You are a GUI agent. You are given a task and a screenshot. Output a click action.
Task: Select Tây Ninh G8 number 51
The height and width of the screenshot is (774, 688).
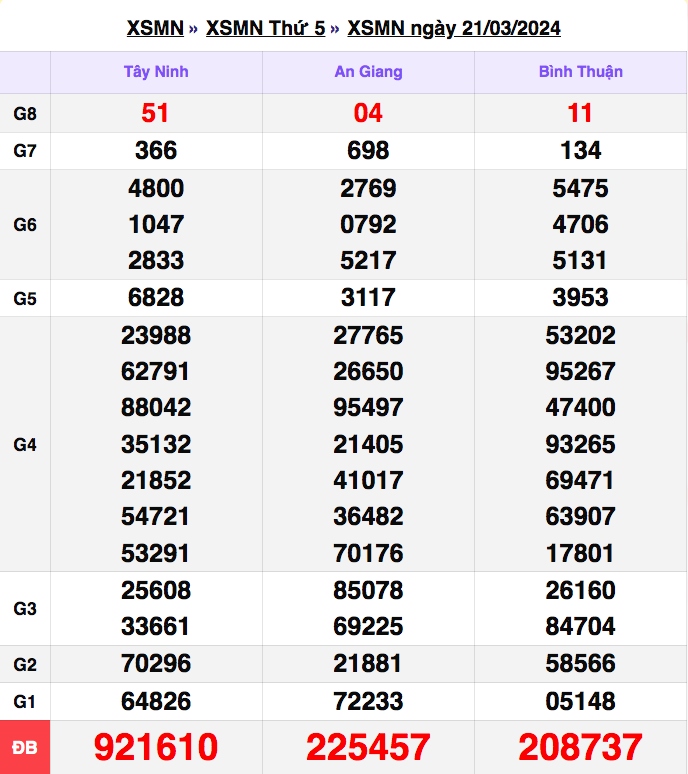(155, 113)
